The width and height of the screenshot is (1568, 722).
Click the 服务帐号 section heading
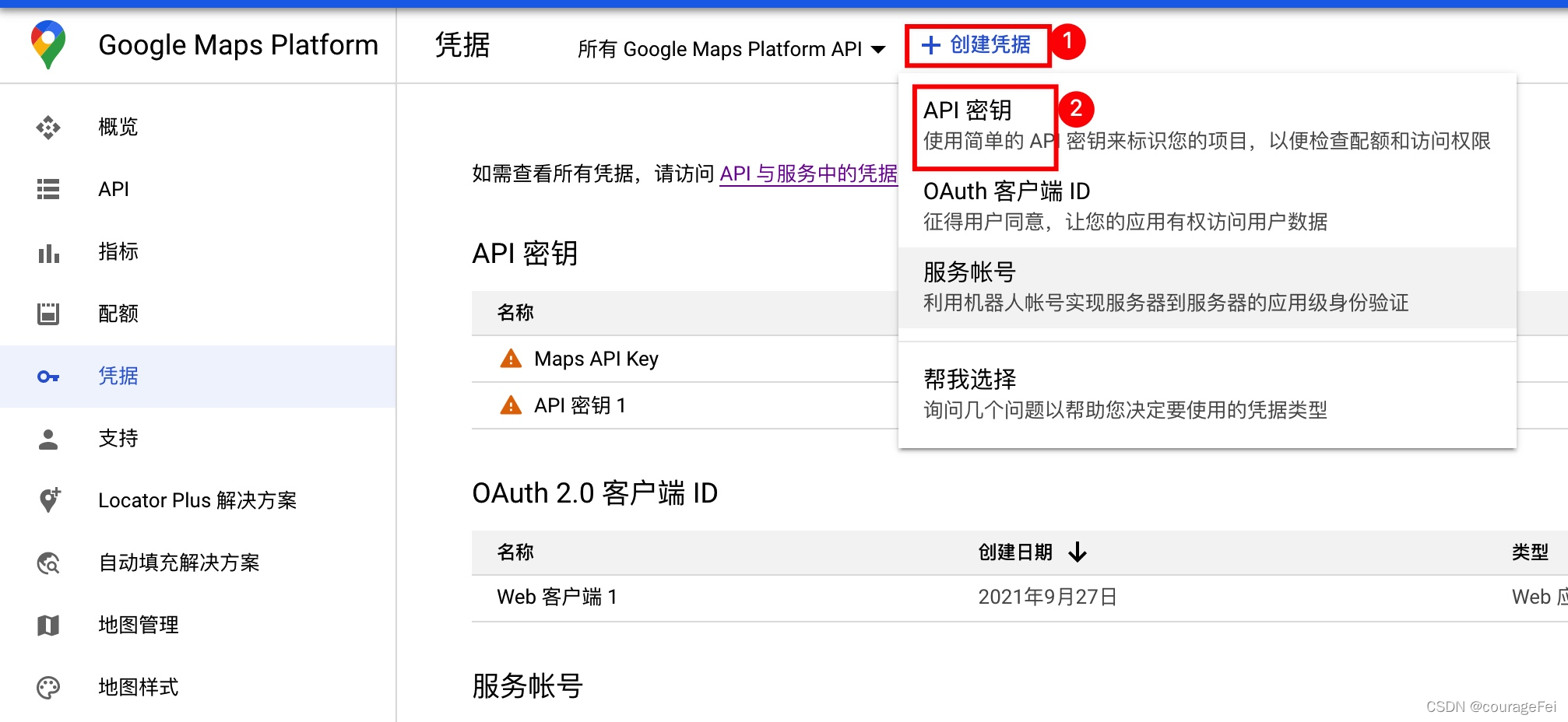527,686
